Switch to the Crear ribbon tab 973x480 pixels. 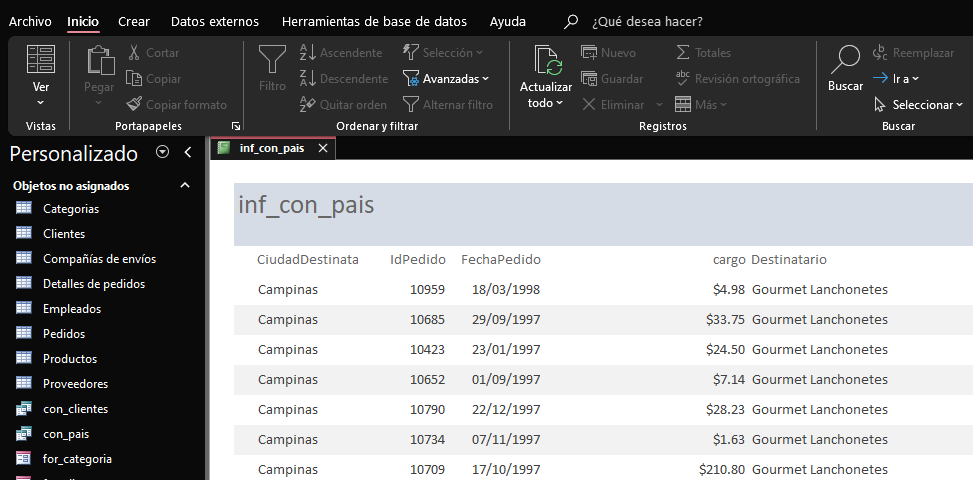pos(134,22)
